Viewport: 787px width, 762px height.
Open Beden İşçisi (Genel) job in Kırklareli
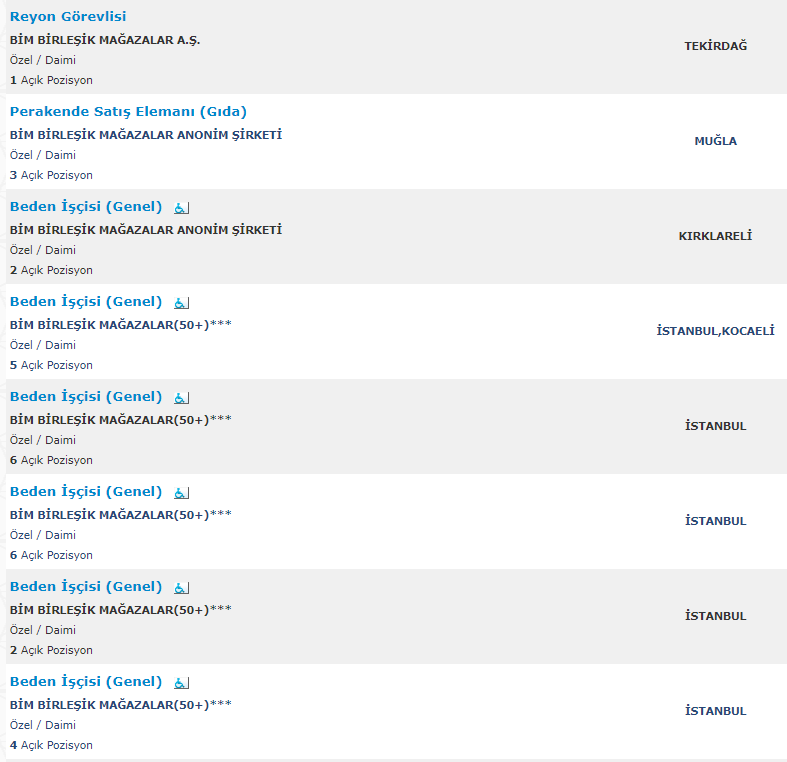[x=86, y=207]
